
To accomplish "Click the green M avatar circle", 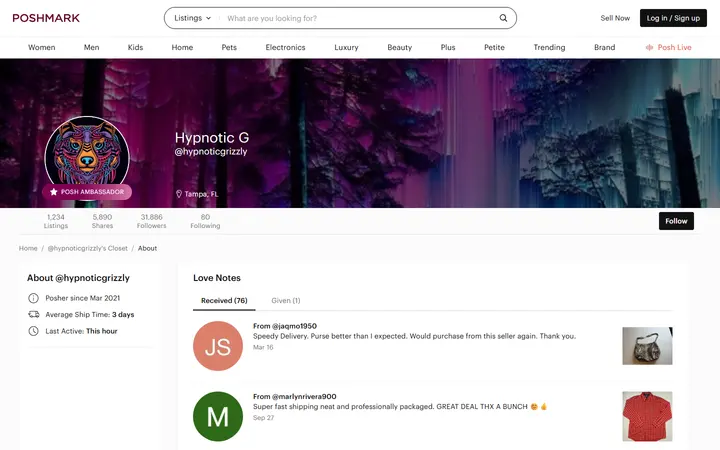I will tap(218, 416).
